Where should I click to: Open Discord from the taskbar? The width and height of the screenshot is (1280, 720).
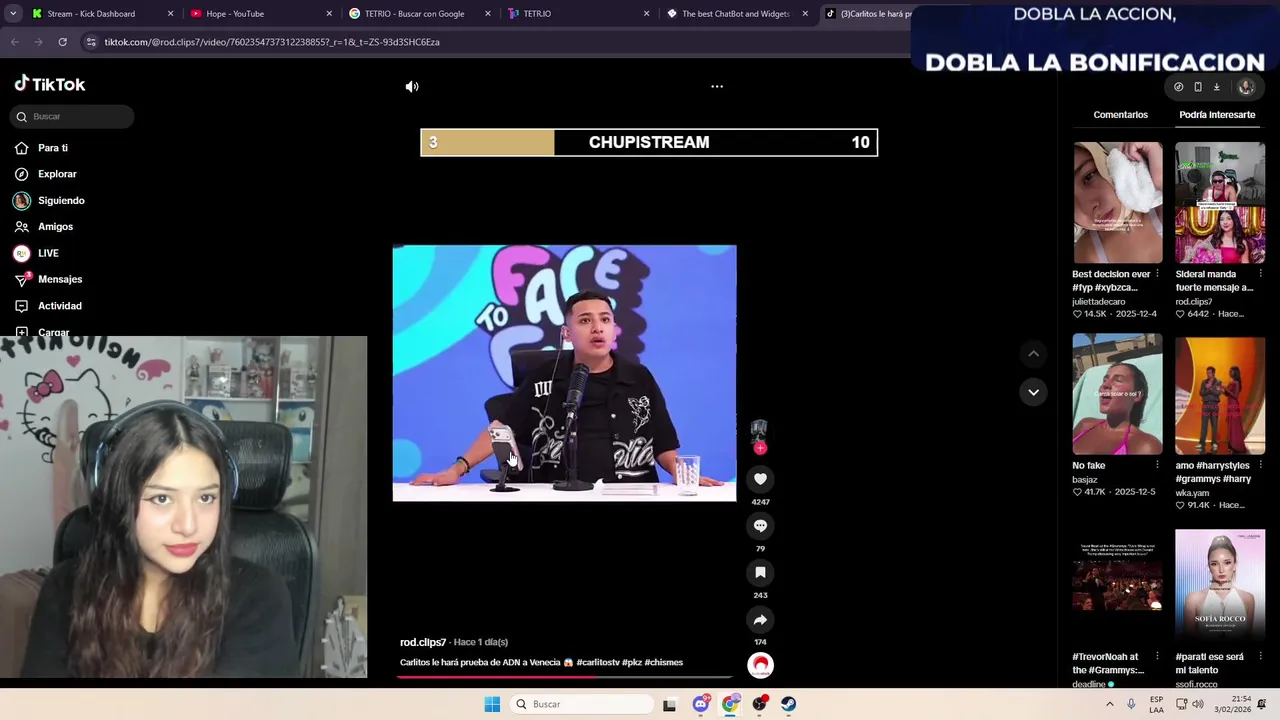click(x=701, y=704)
